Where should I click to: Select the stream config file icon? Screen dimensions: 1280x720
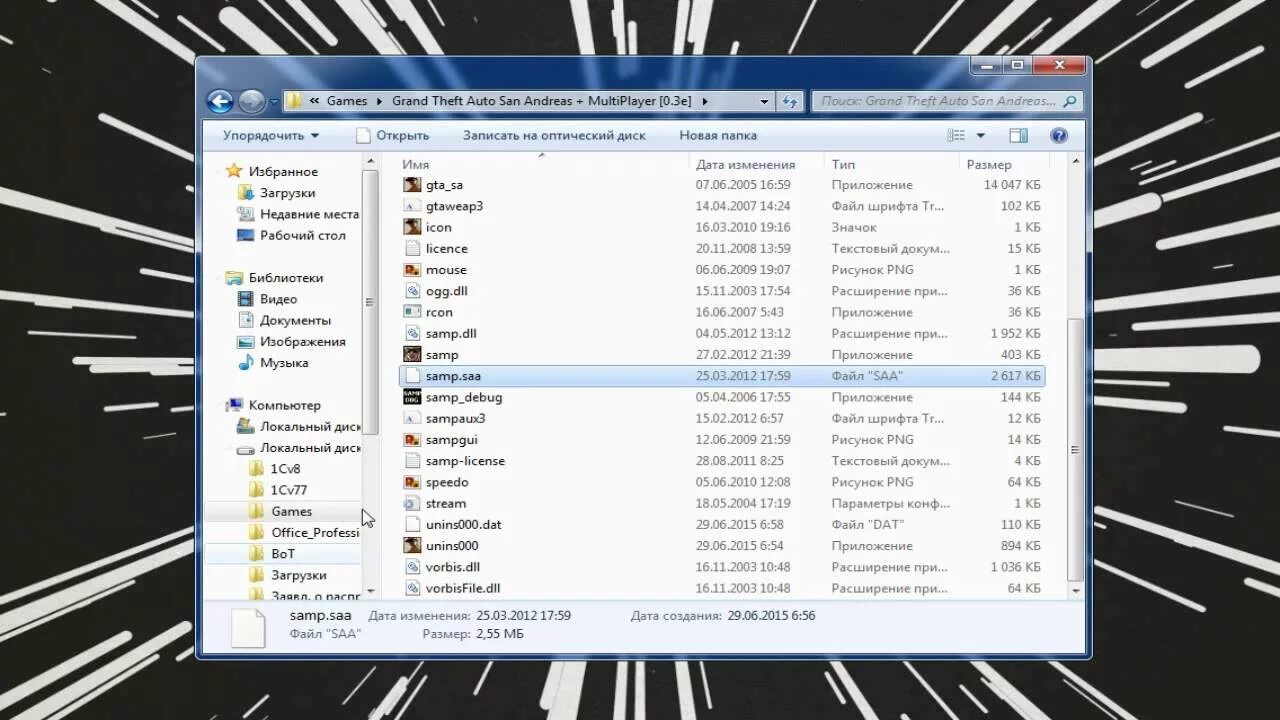412,503
